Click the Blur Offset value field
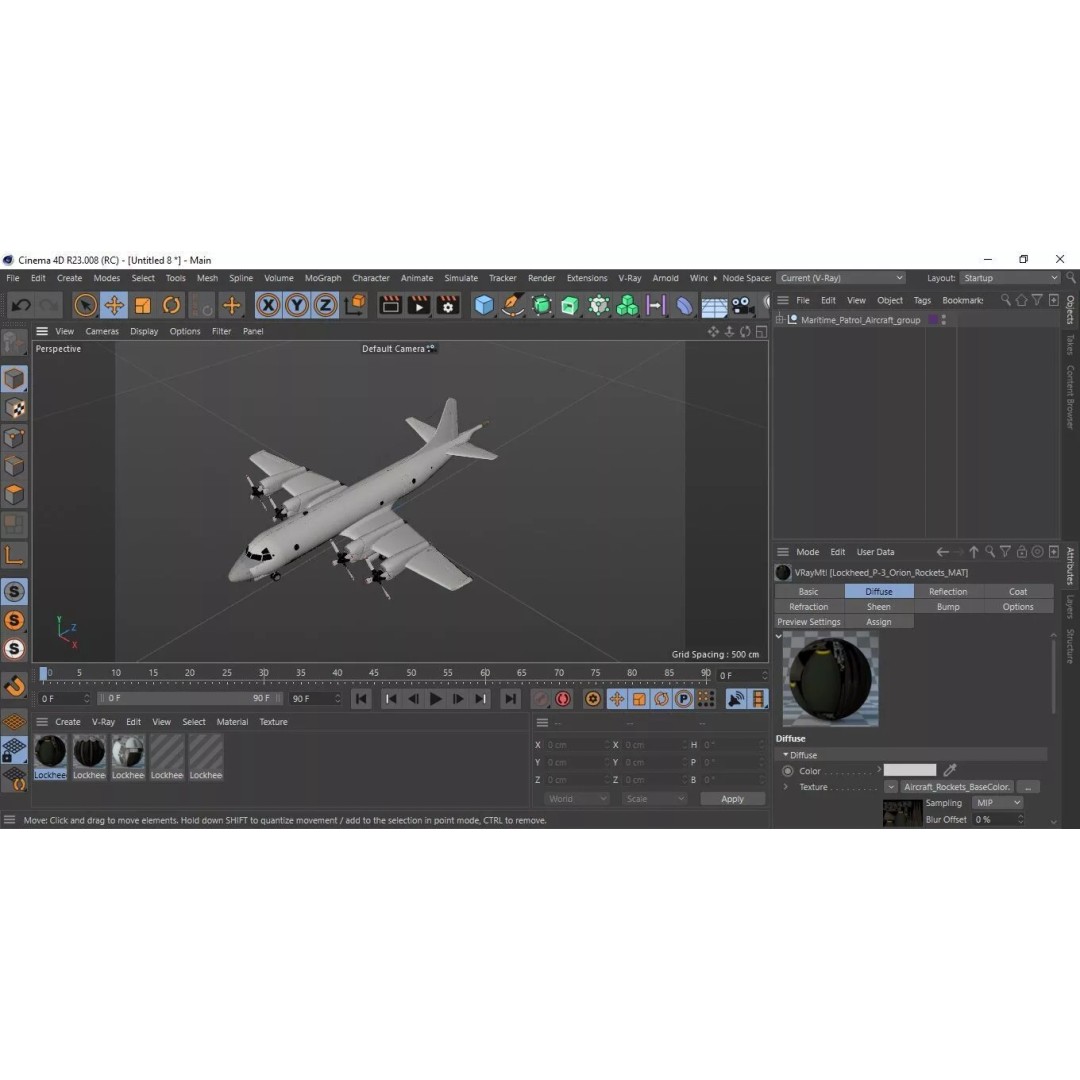Viewport: 1080px width, 1080px height. (x=998, y=820)
